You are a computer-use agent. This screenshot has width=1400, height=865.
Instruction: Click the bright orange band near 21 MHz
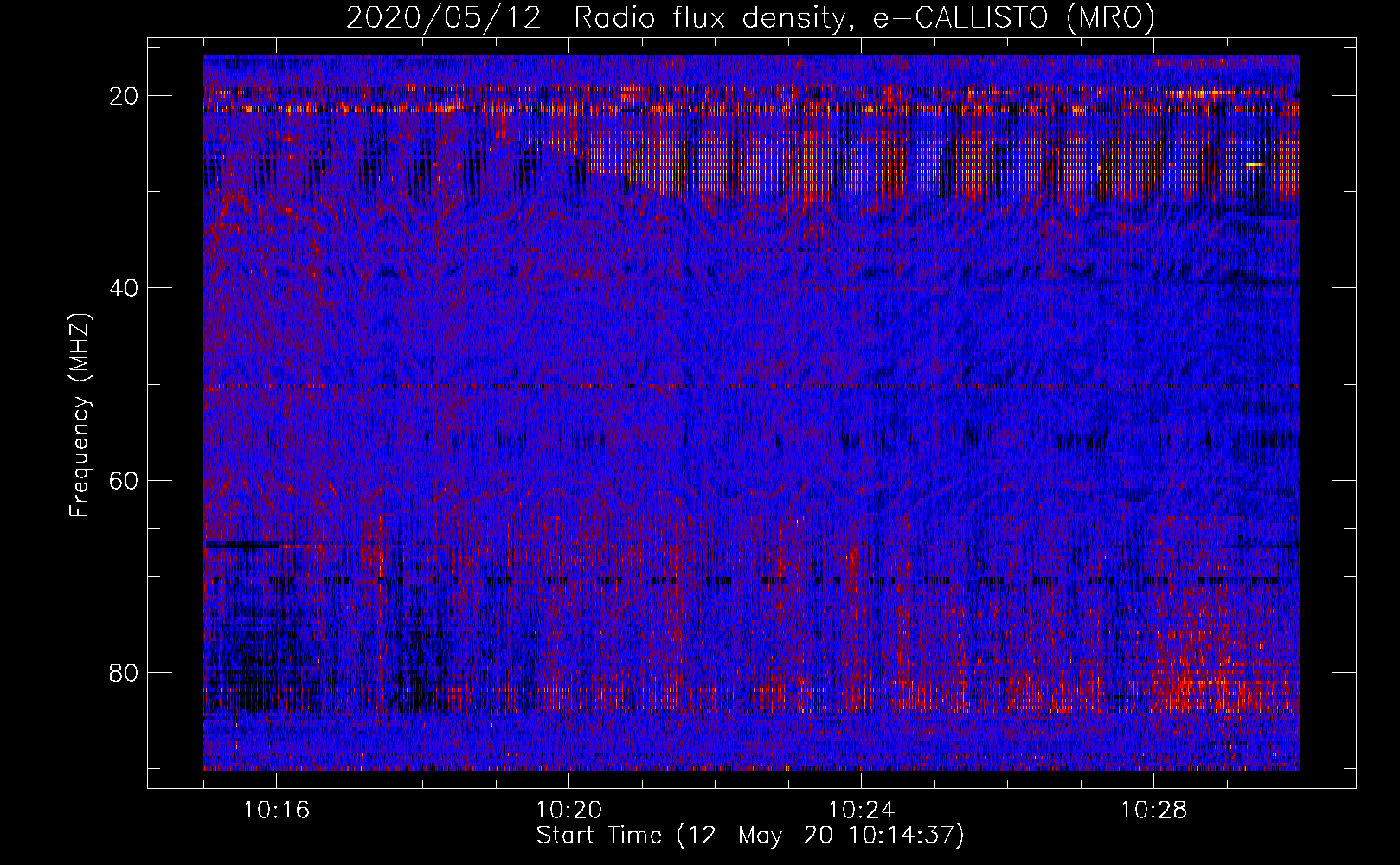[346, 109]
